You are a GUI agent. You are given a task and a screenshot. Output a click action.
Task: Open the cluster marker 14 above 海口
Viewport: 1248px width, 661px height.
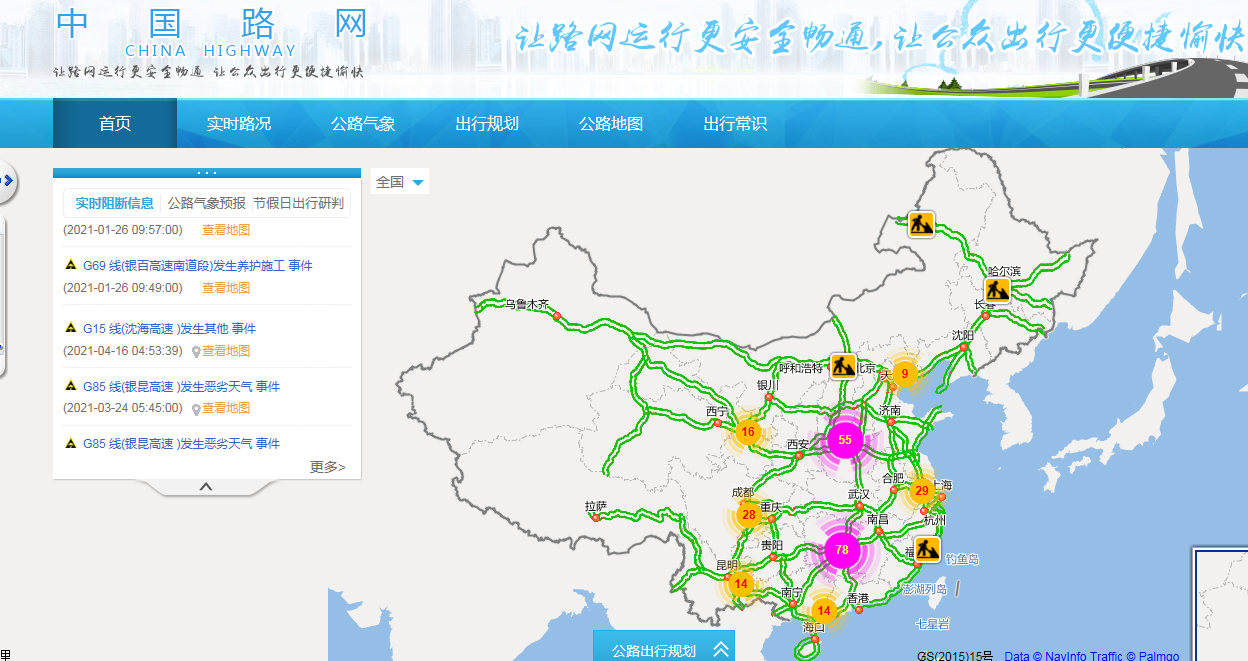(x=824, y=610)
